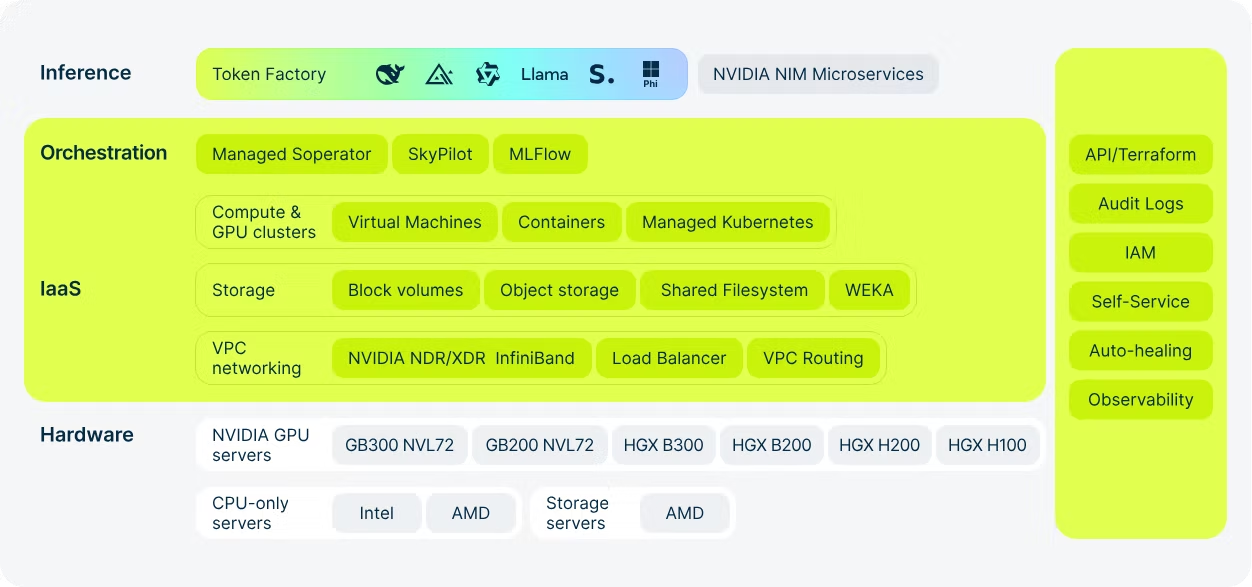Click the Qwen star-shaped logo icon
This screenshot has height=587, width=1252.
(488, 74)
